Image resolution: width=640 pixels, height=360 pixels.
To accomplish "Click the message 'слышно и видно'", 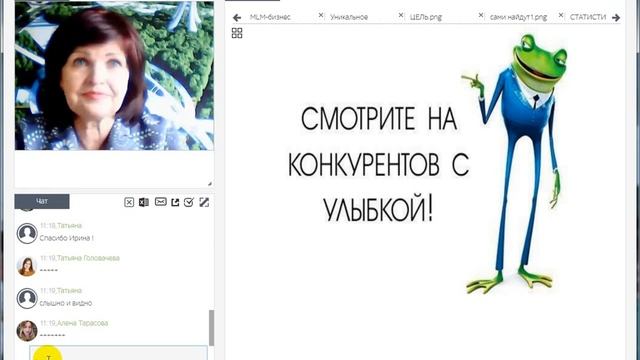I will (x=66, y=303).
